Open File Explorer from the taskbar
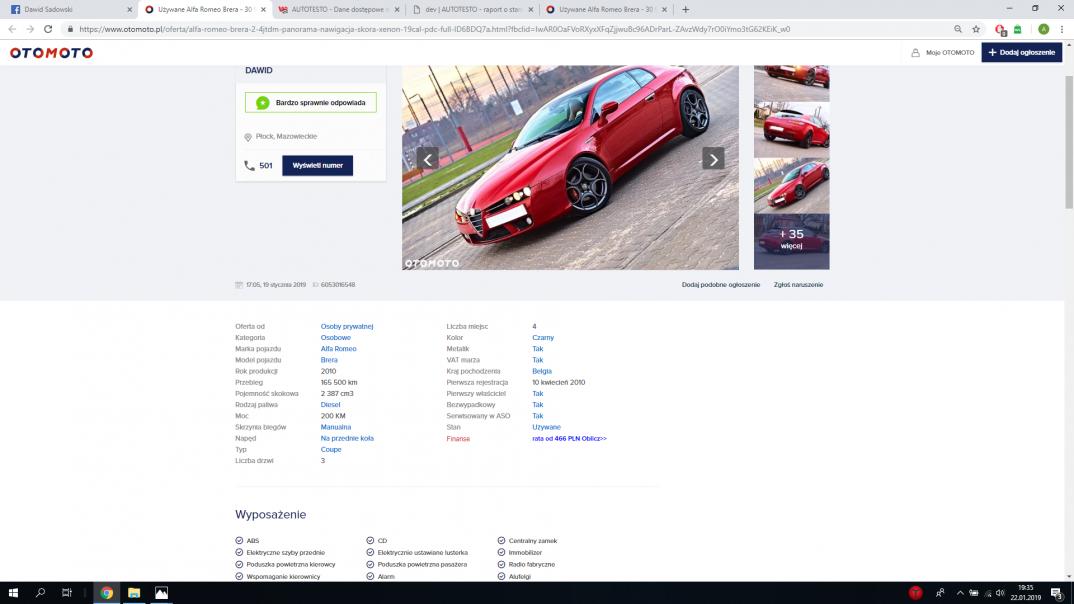The width and height of the screenshot is (1074, 604). pyautogui.click(x=134, y=593)
